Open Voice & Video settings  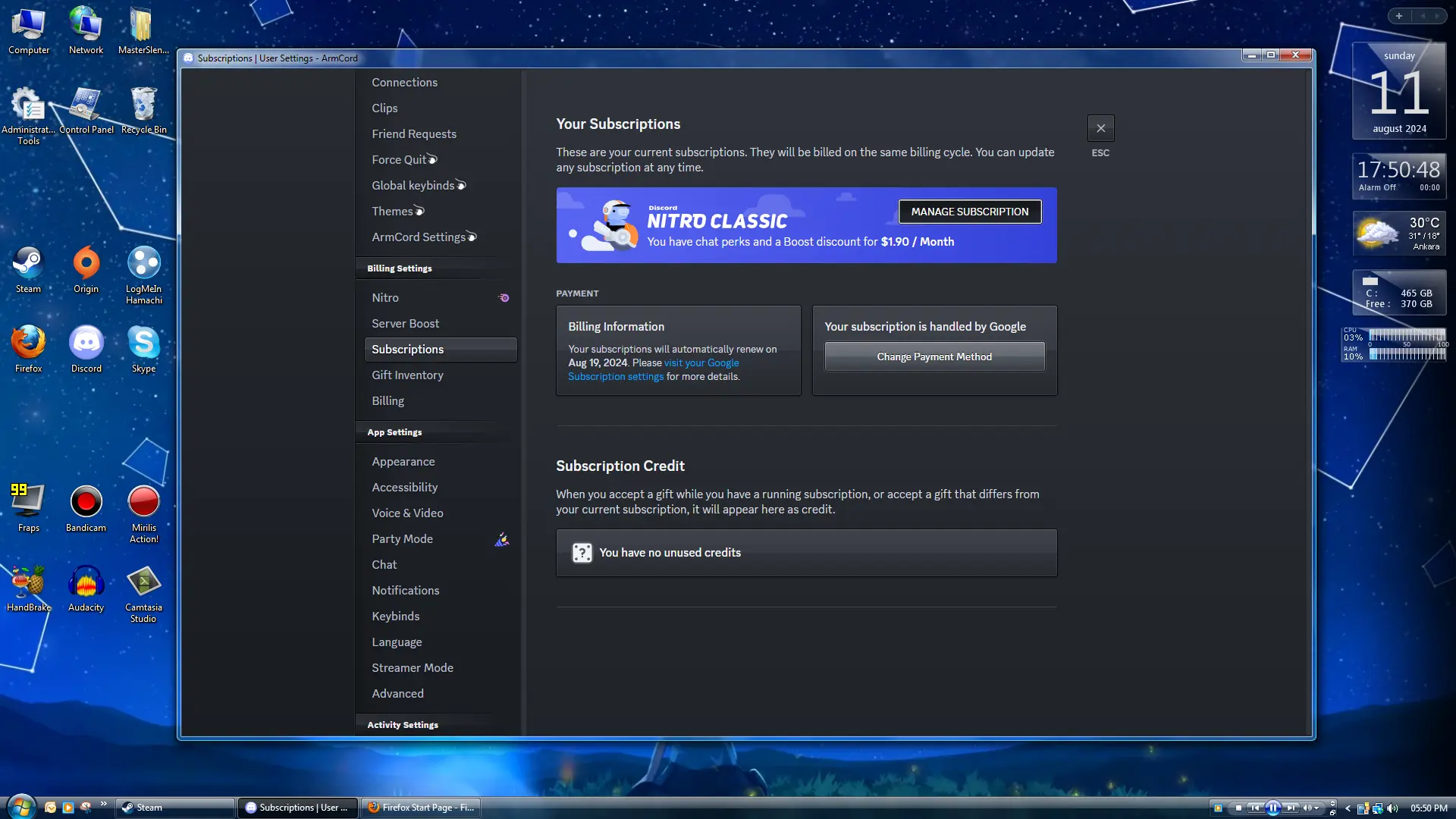point(407,513)
